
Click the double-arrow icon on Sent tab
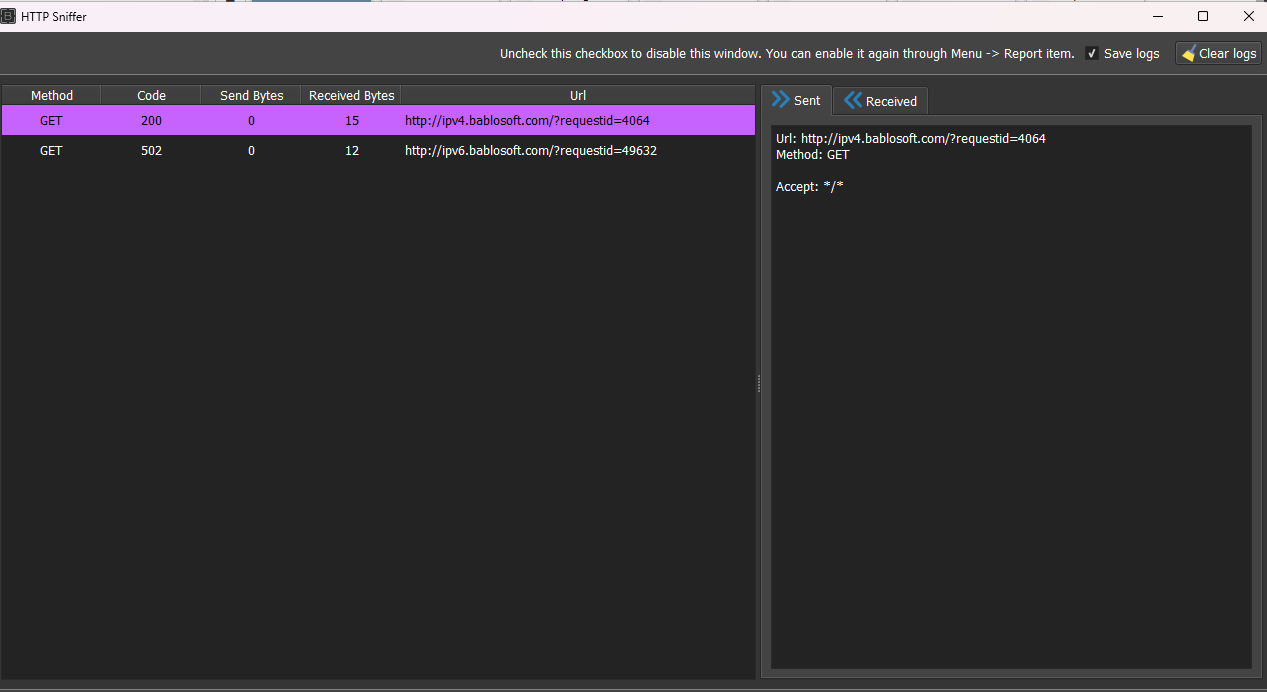779,100
